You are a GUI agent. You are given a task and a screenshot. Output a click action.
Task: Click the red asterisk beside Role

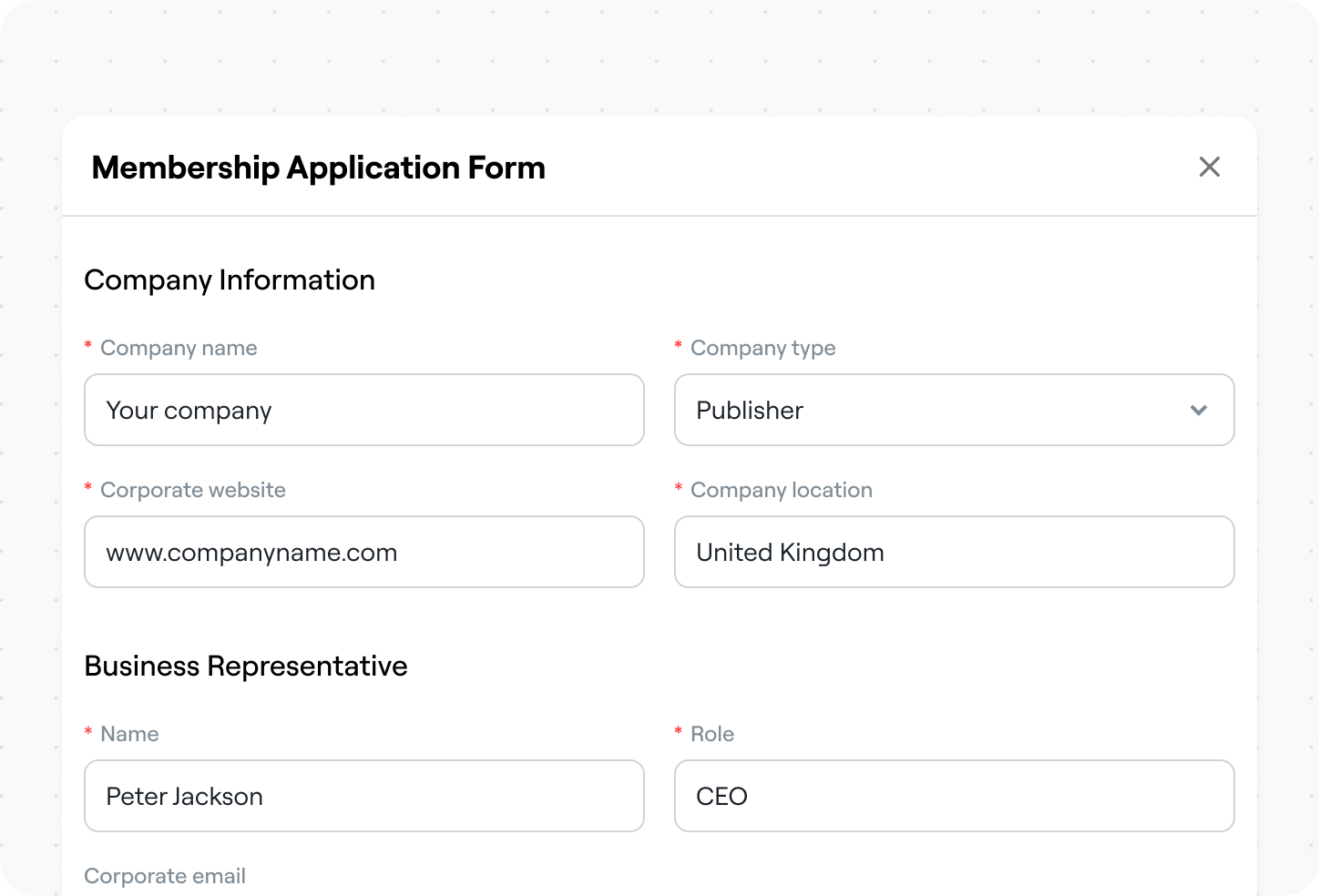pyautogui.click(x=679, y=732)
